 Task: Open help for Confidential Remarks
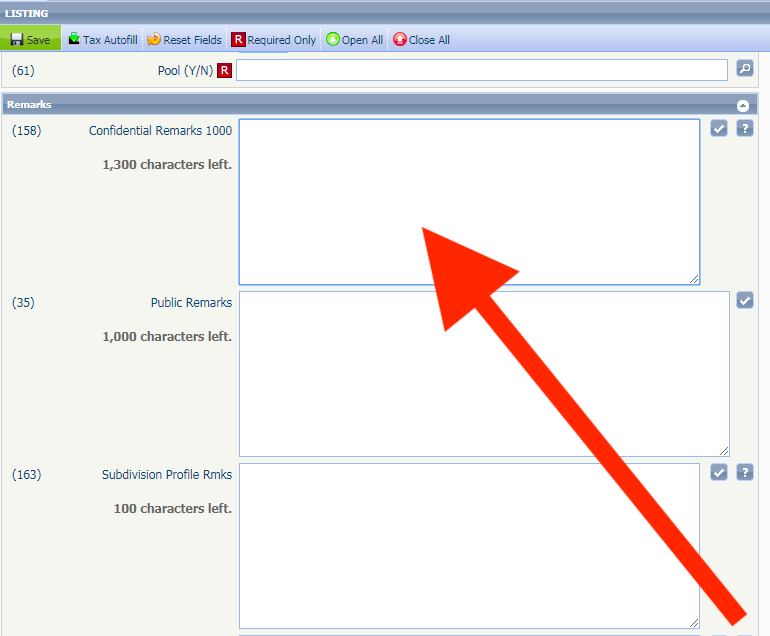pyautogui.click(x=744, y=129)
